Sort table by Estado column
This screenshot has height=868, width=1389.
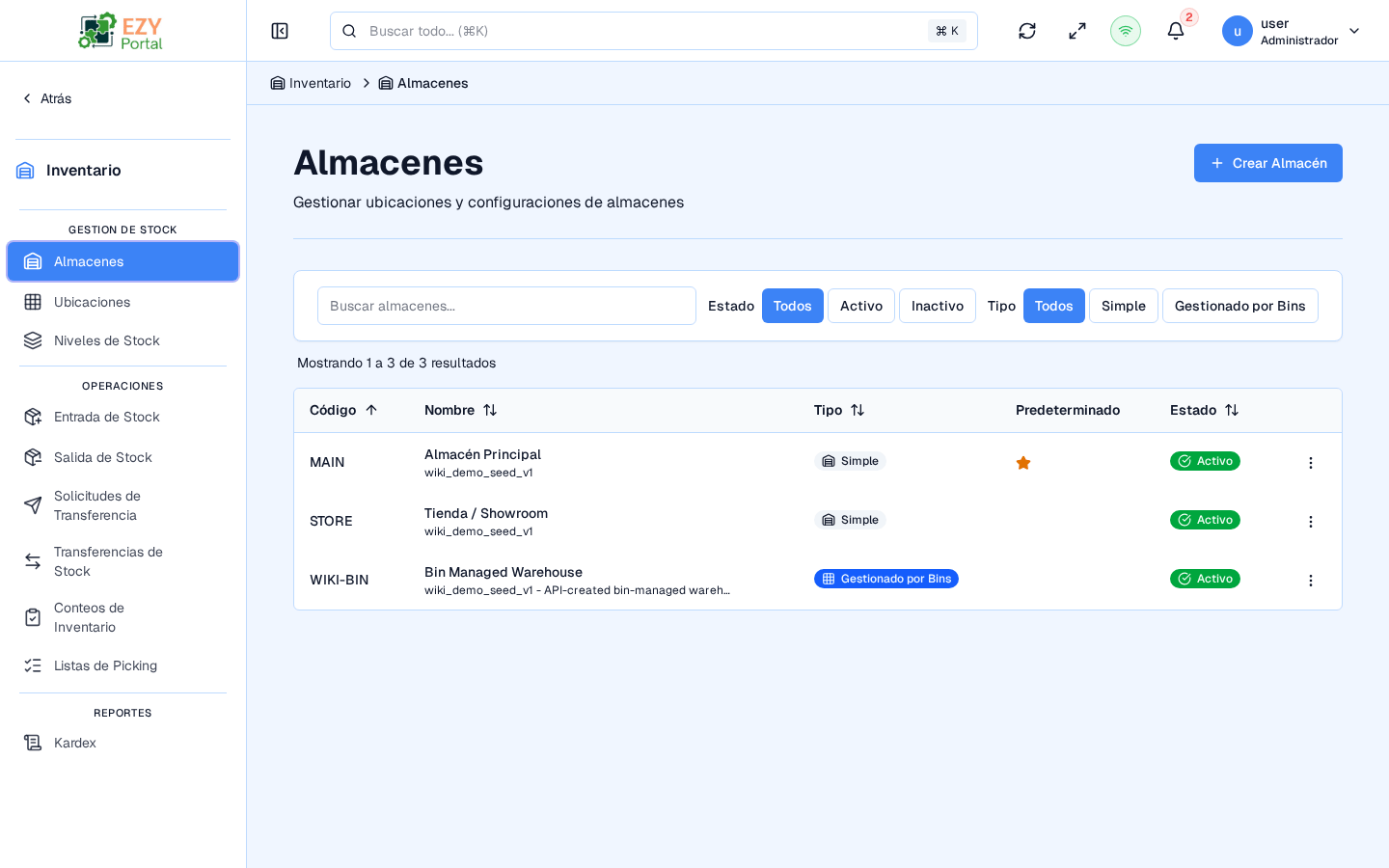tap(1205, 410)
